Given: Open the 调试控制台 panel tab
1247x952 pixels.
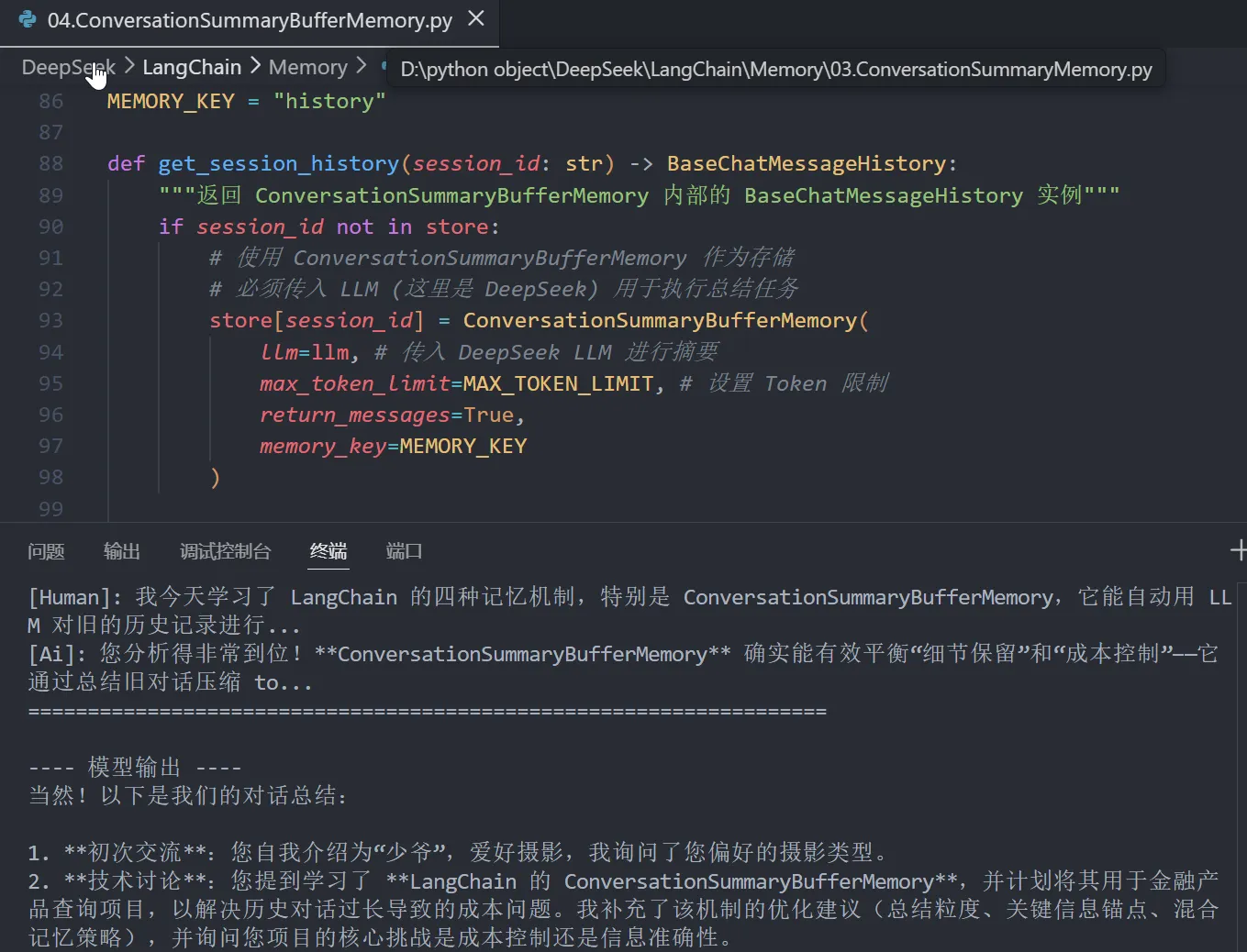Looking at the screenshot, I should pos(226,551).
